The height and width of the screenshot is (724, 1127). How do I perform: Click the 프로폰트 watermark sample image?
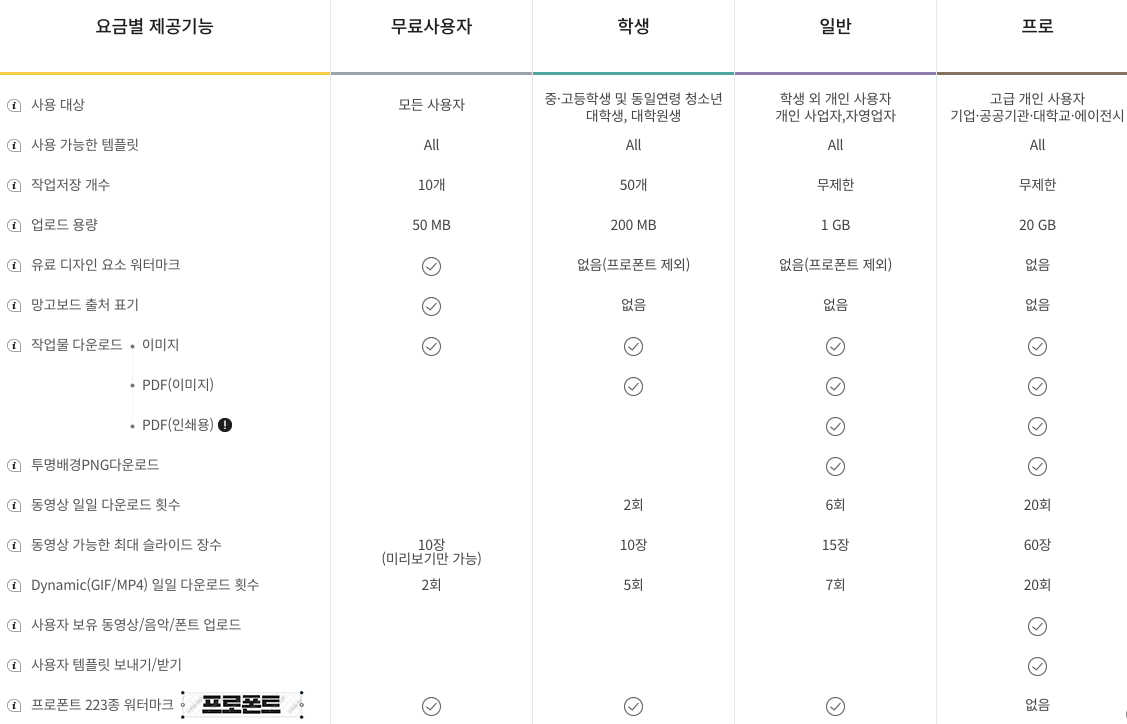pos(242,705)
